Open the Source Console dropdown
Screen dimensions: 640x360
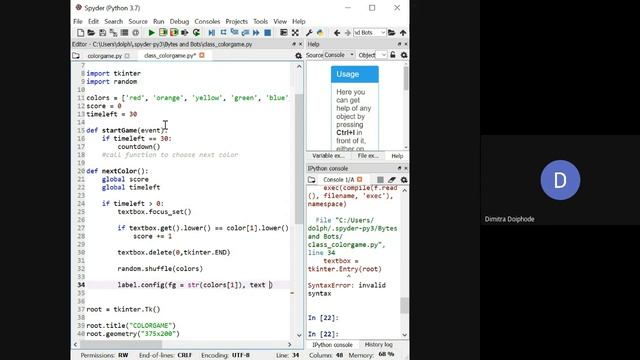pos(339,55)
